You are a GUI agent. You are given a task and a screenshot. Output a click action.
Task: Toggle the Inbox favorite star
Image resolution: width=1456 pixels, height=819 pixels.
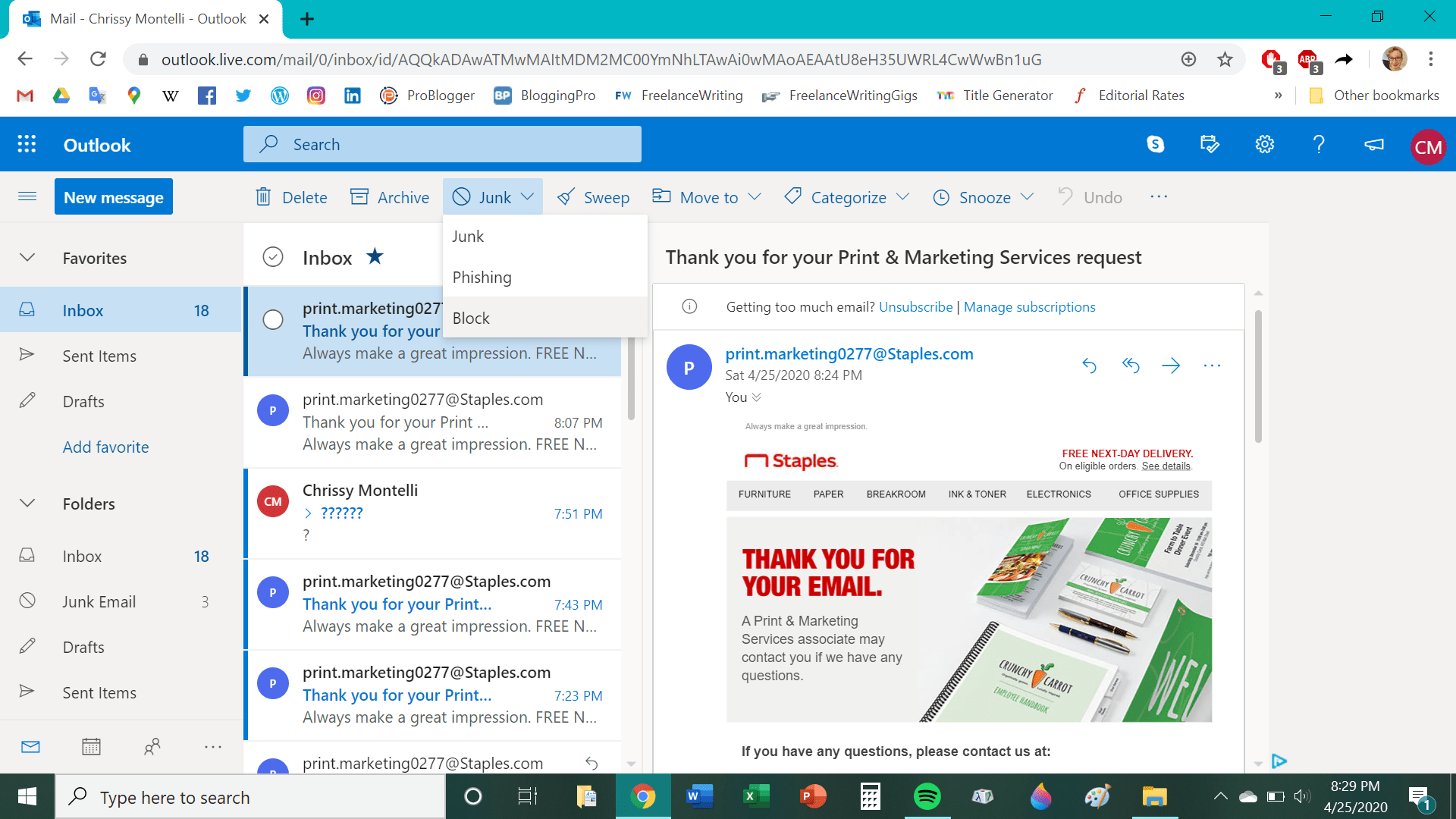[375, 256]
